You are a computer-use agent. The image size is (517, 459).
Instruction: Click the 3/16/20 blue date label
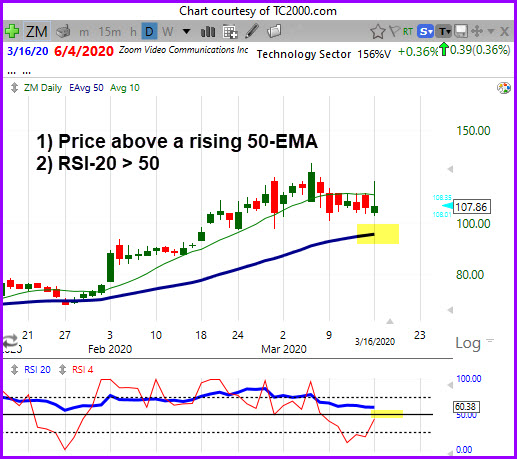pos(28,51)
